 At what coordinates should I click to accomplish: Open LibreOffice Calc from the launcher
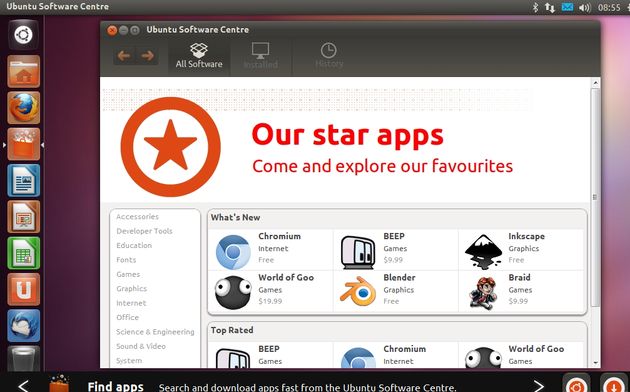tap(23, 253)
